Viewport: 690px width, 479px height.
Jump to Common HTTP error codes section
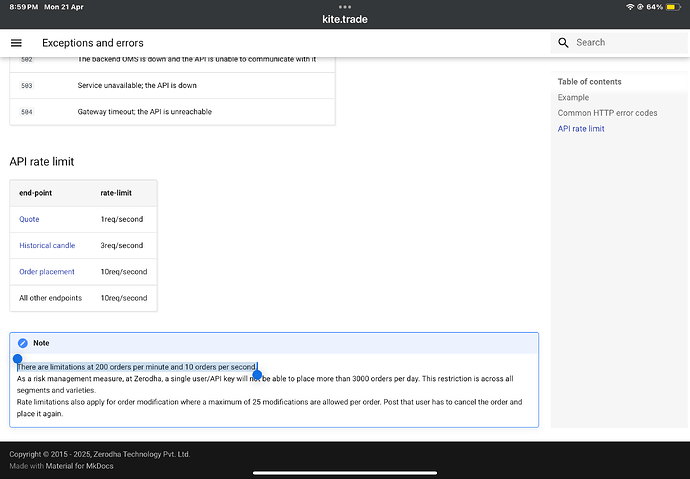pos(607,113)
